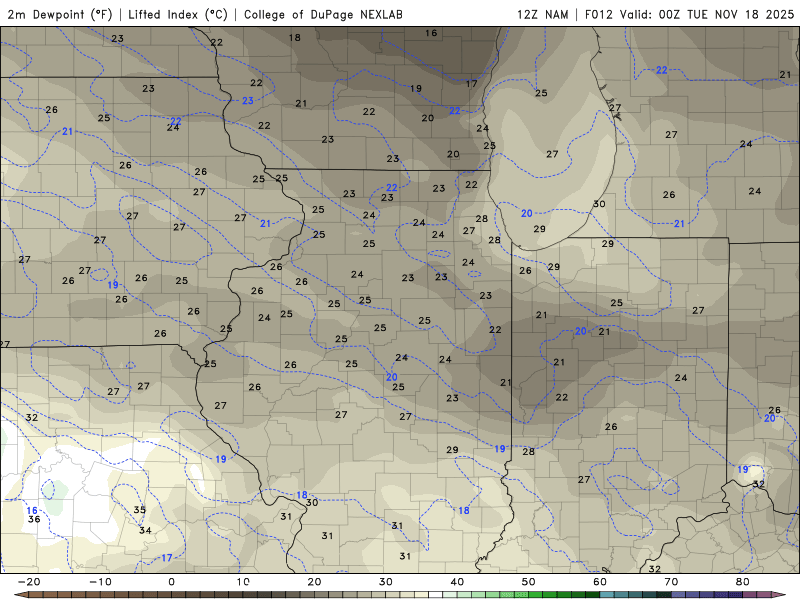Click the "F012 Valid: 00Z TUE NOV 18 2025" text
The height and width of the screenshot is (600, 800).
point(689,14)
